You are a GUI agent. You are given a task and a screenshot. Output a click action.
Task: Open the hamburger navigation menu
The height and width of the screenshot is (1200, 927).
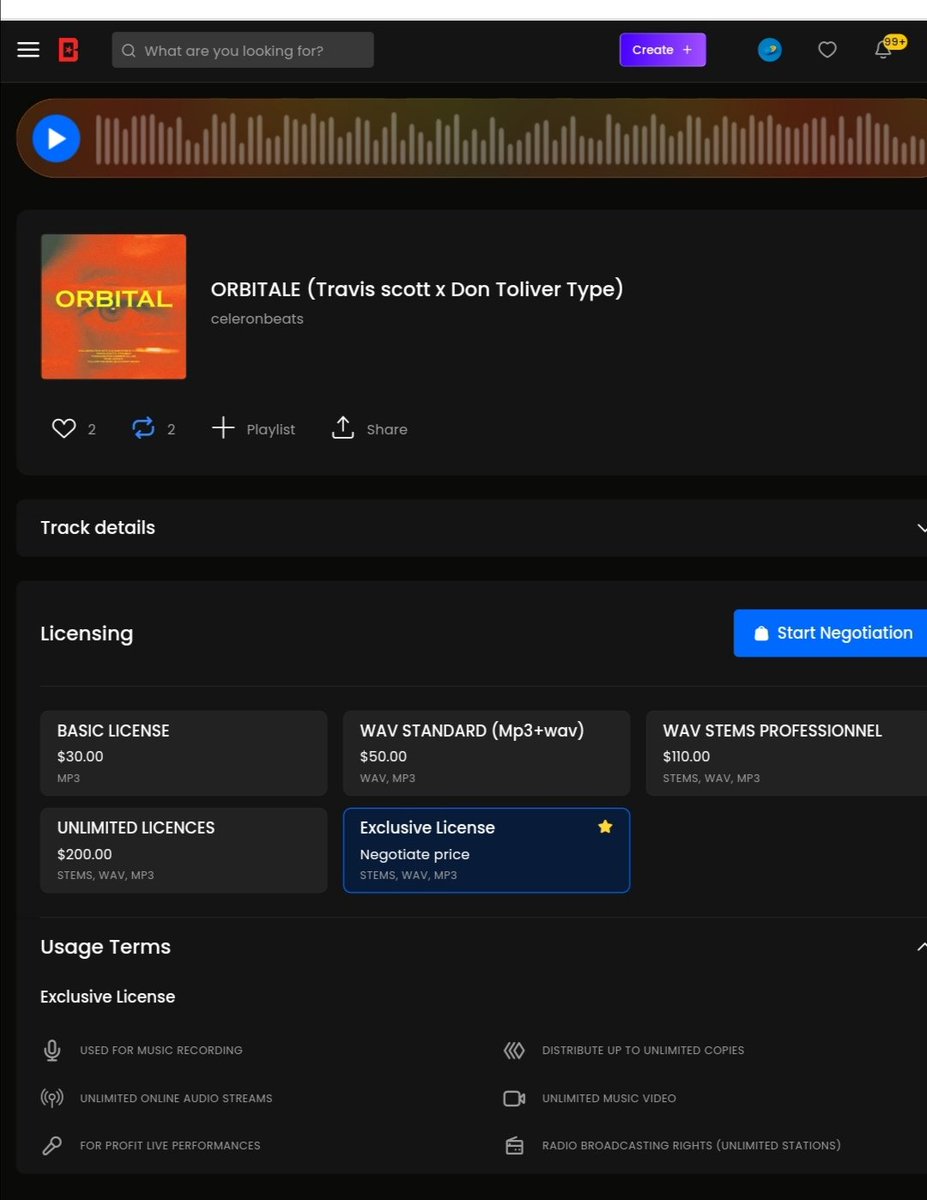pos(28,49)
